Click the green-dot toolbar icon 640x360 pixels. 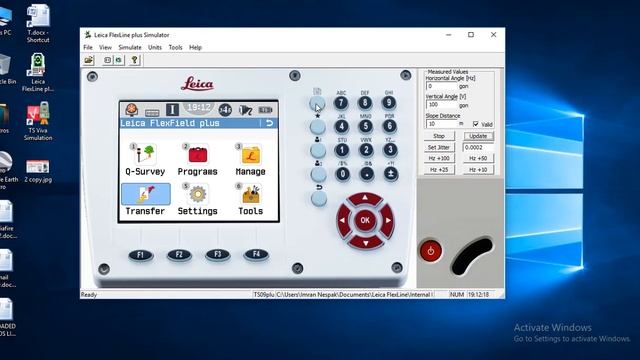(x=118, y=60)
